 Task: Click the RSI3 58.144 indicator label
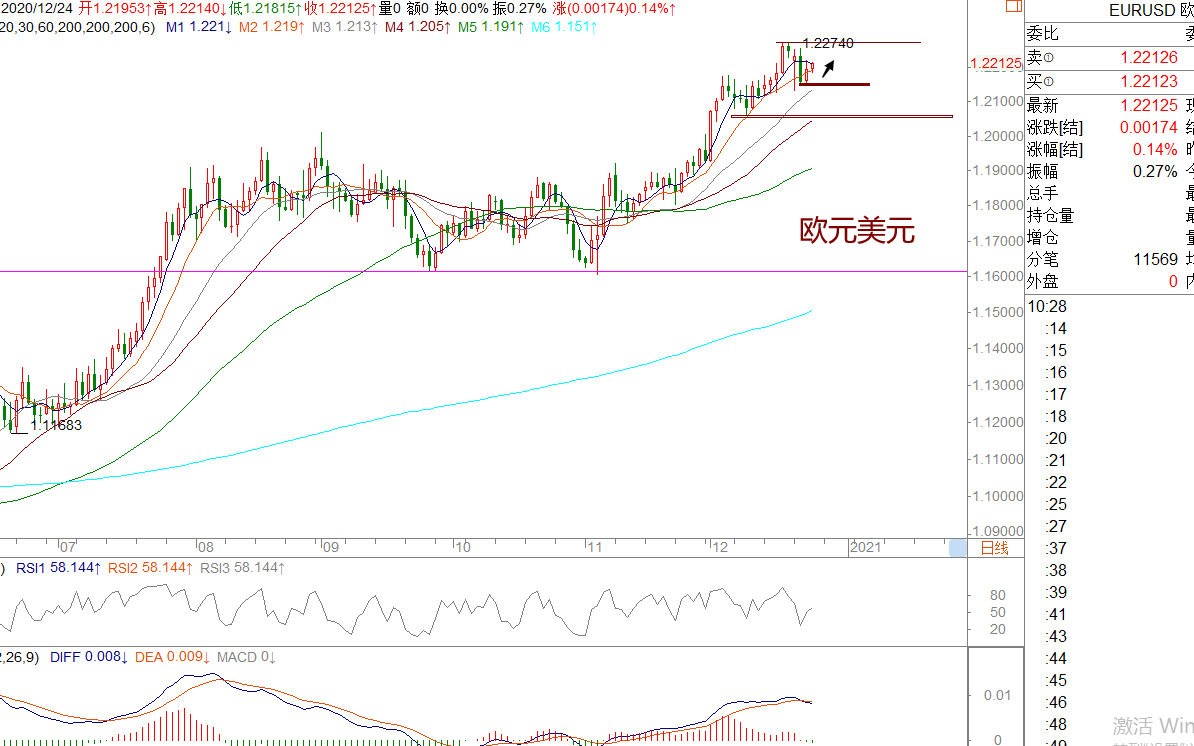pyautogui.click(x=243, y=568)
